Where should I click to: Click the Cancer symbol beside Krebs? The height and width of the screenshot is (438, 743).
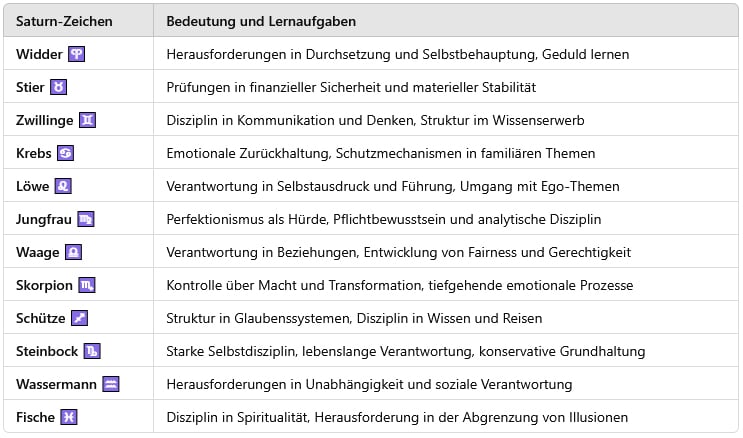point(66,153)
